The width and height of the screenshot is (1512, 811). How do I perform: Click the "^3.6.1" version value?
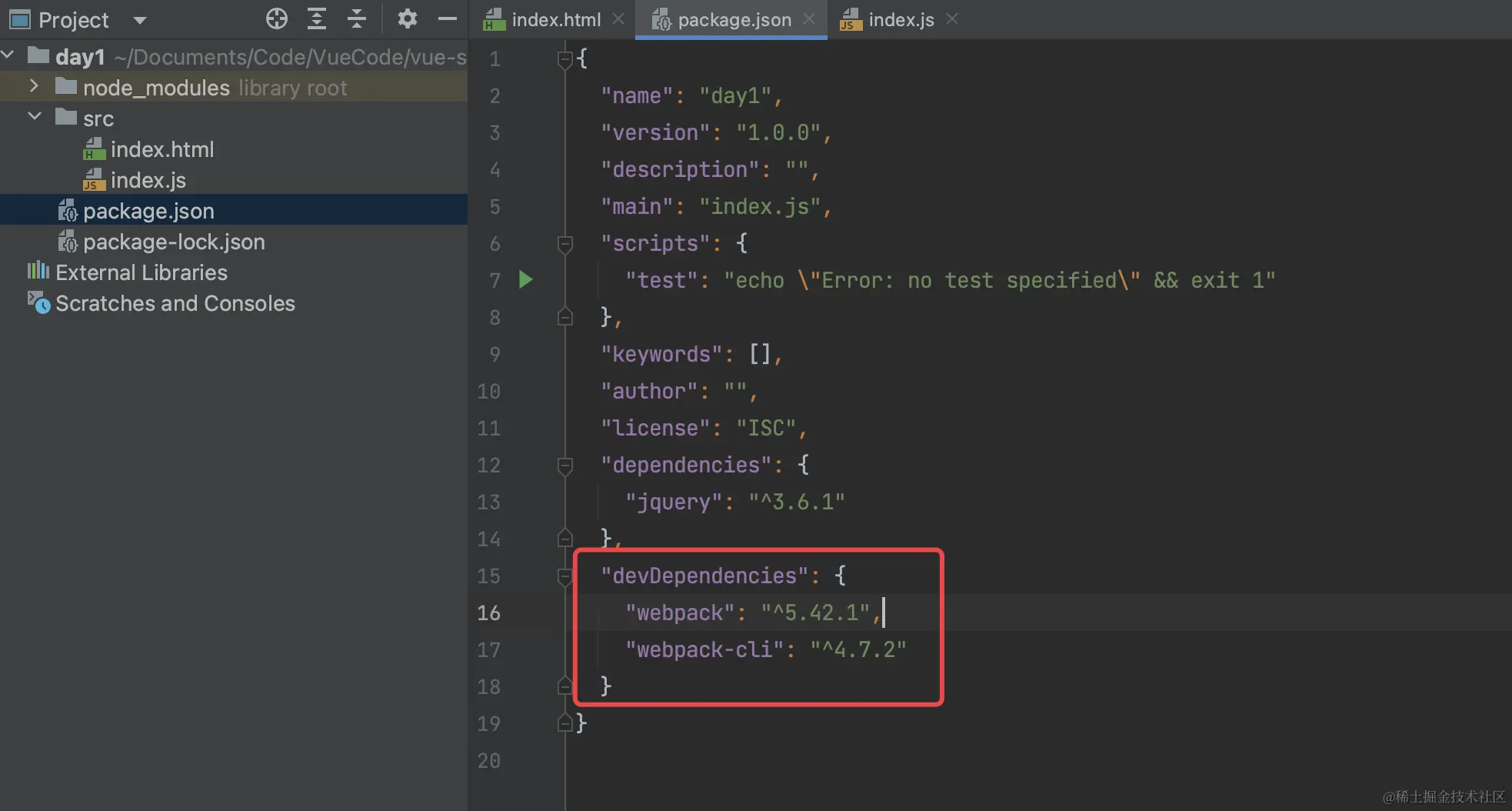pos(797,502)
